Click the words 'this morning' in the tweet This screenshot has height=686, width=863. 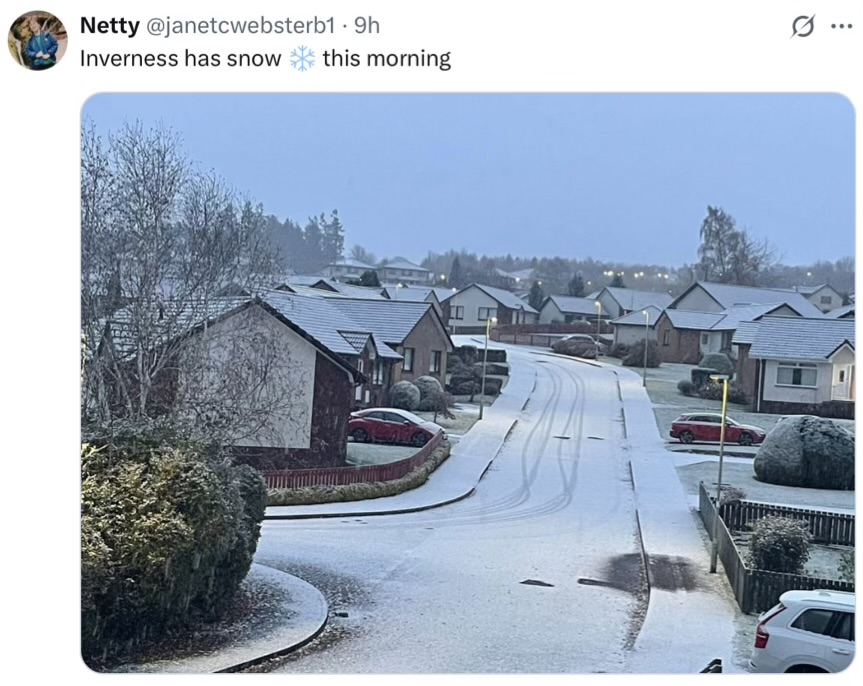(x=387, y=59)
